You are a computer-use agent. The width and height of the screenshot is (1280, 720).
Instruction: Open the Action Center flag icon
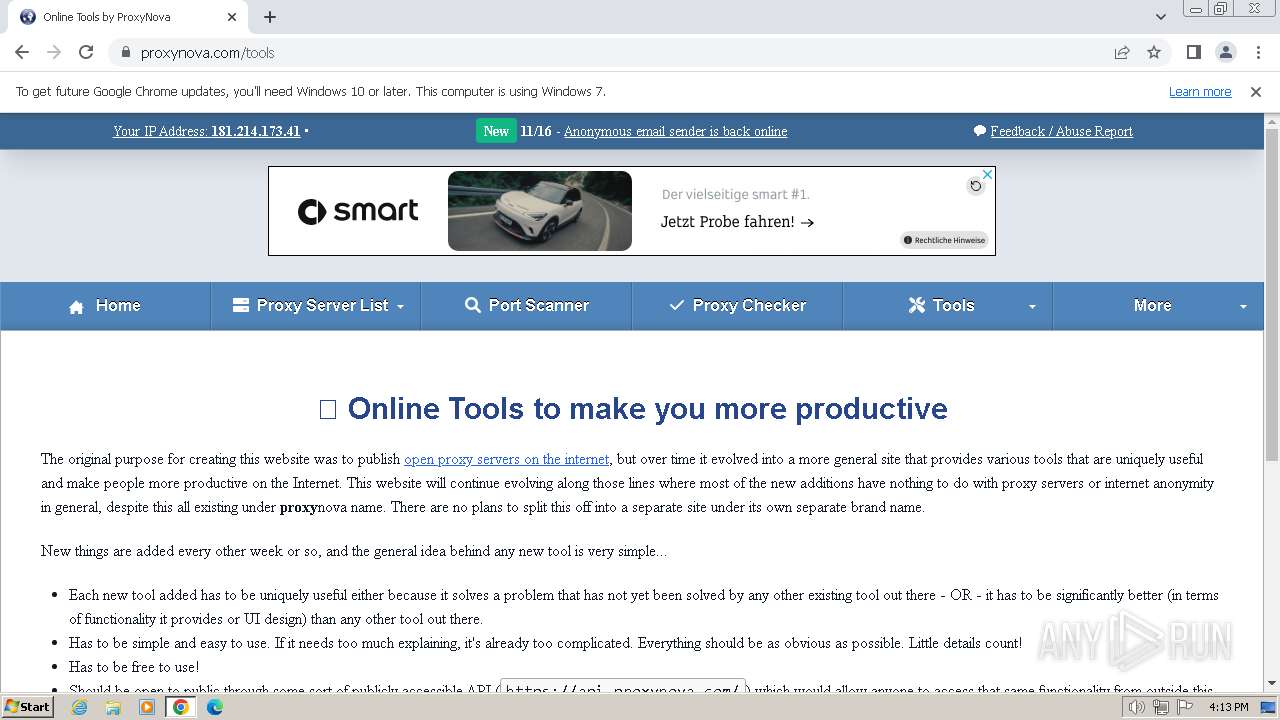pos(1185,707)
